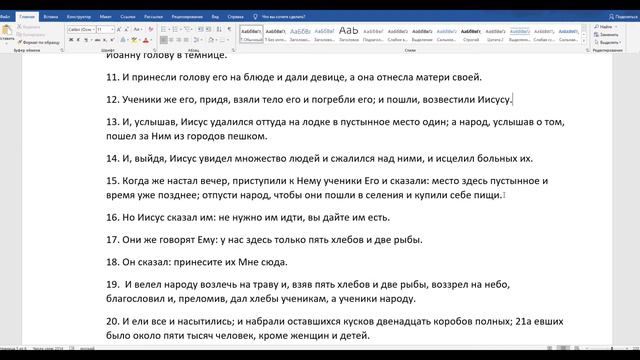Click the Clear Formatting eraser icon
Image resolution: width=640 pixels, height=360 pixels.
[x=151, y=29]
